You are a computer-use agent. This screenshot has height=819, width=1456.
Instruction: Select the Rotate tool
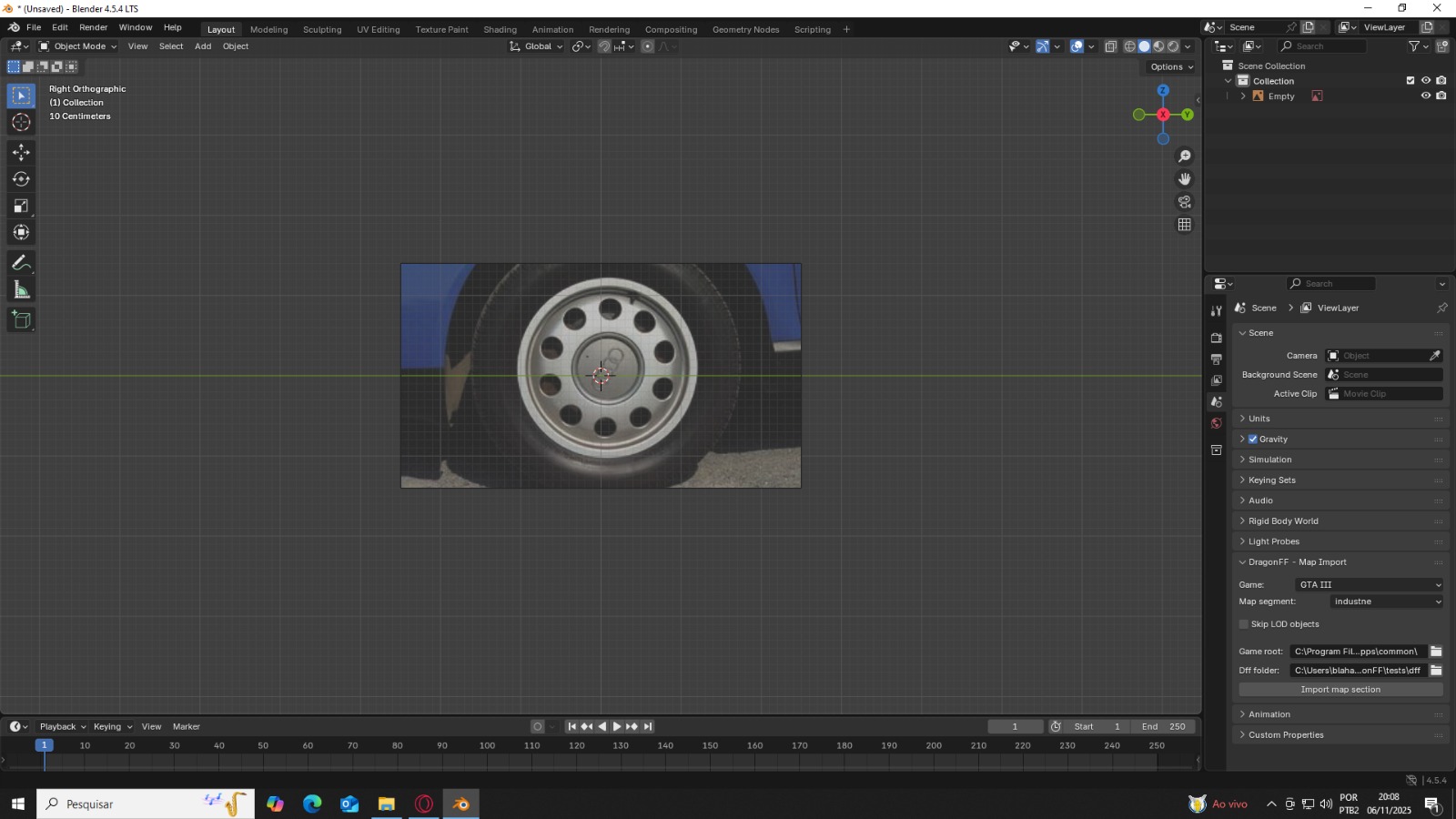21,179
